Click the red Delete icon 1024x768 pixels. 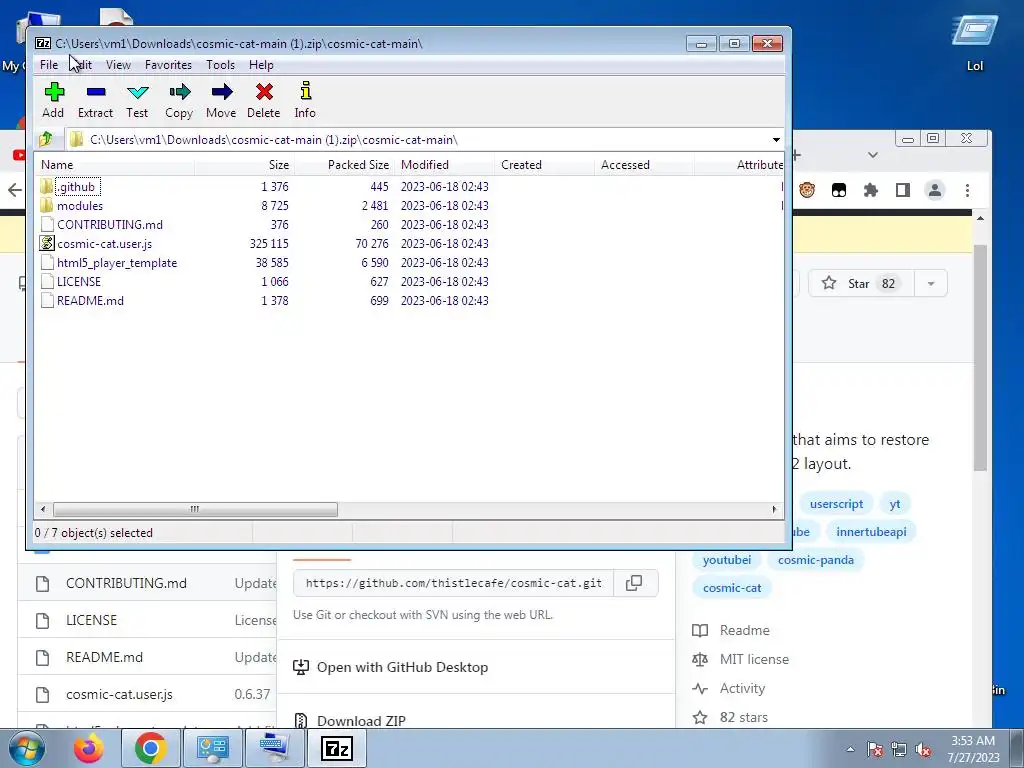264,100
